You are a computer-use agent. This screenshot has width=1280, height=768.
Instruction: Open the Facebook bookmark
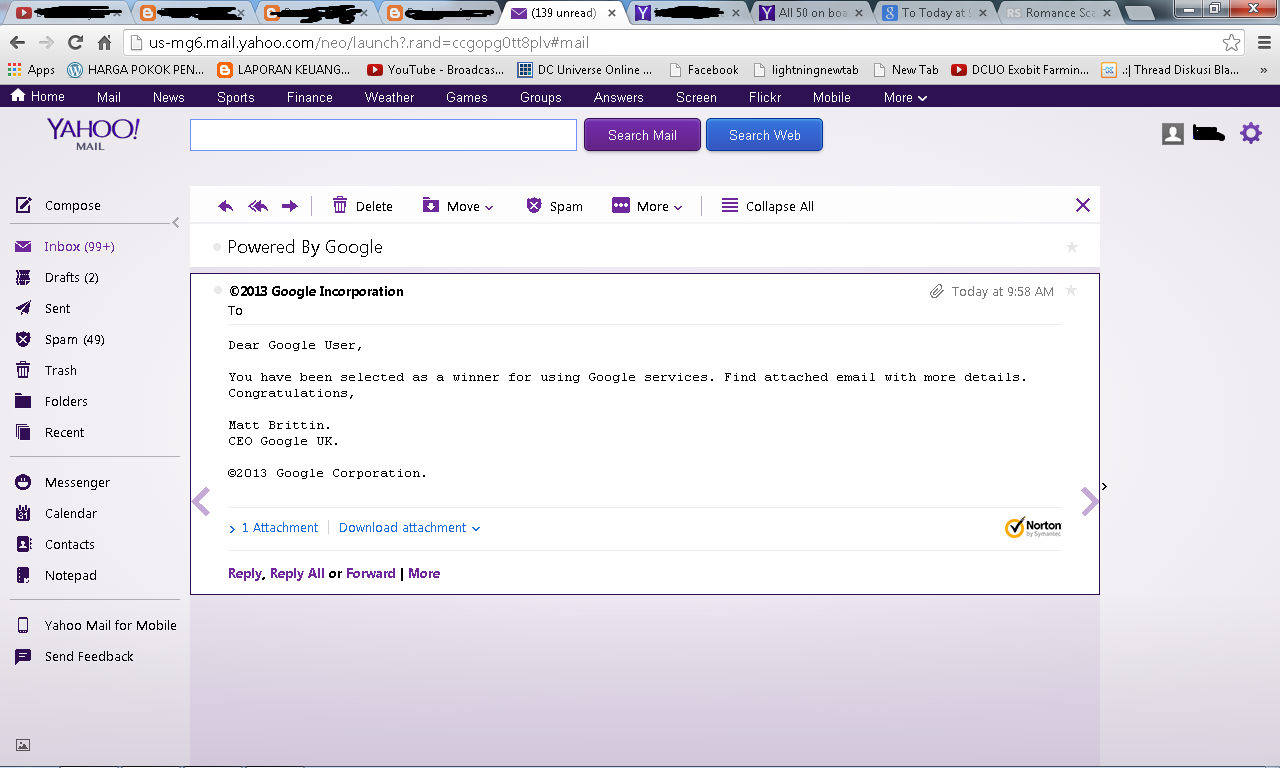pyautogui.click(x=703, y=70)
